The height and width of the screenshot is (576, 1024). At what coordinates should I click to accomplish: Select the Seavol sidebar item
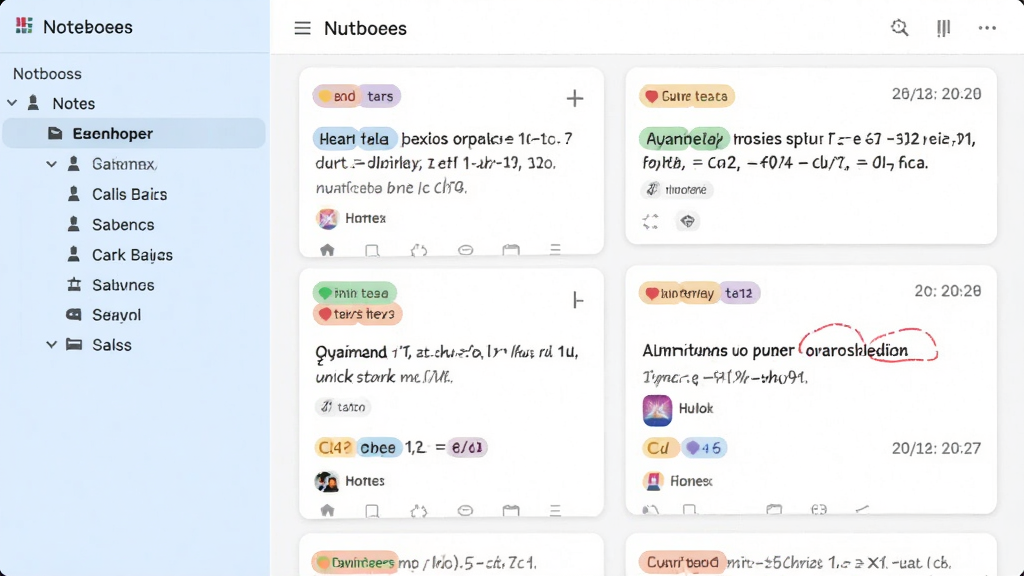click(116, 315)
